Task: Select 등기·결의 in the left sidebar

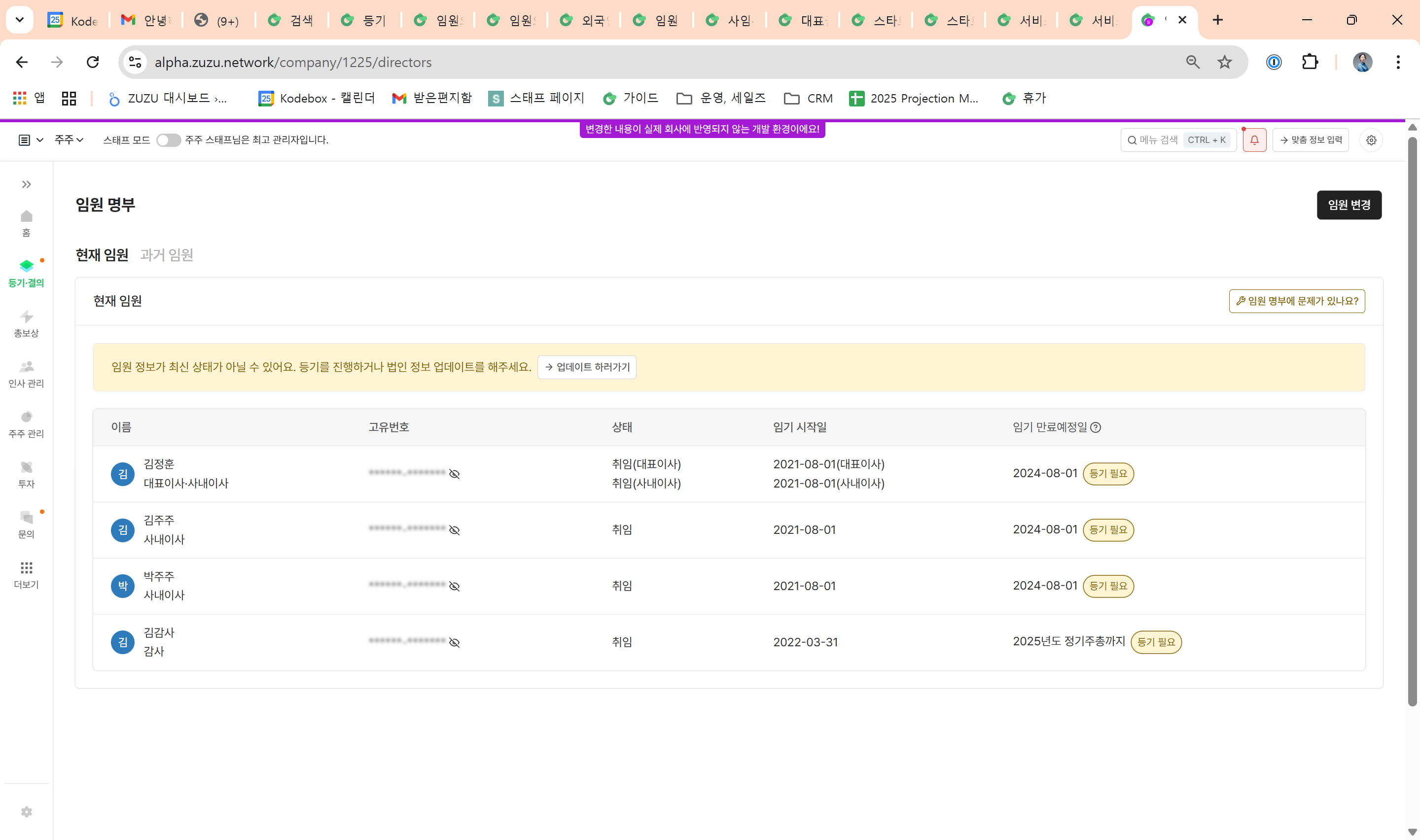Action: [26, 272]
